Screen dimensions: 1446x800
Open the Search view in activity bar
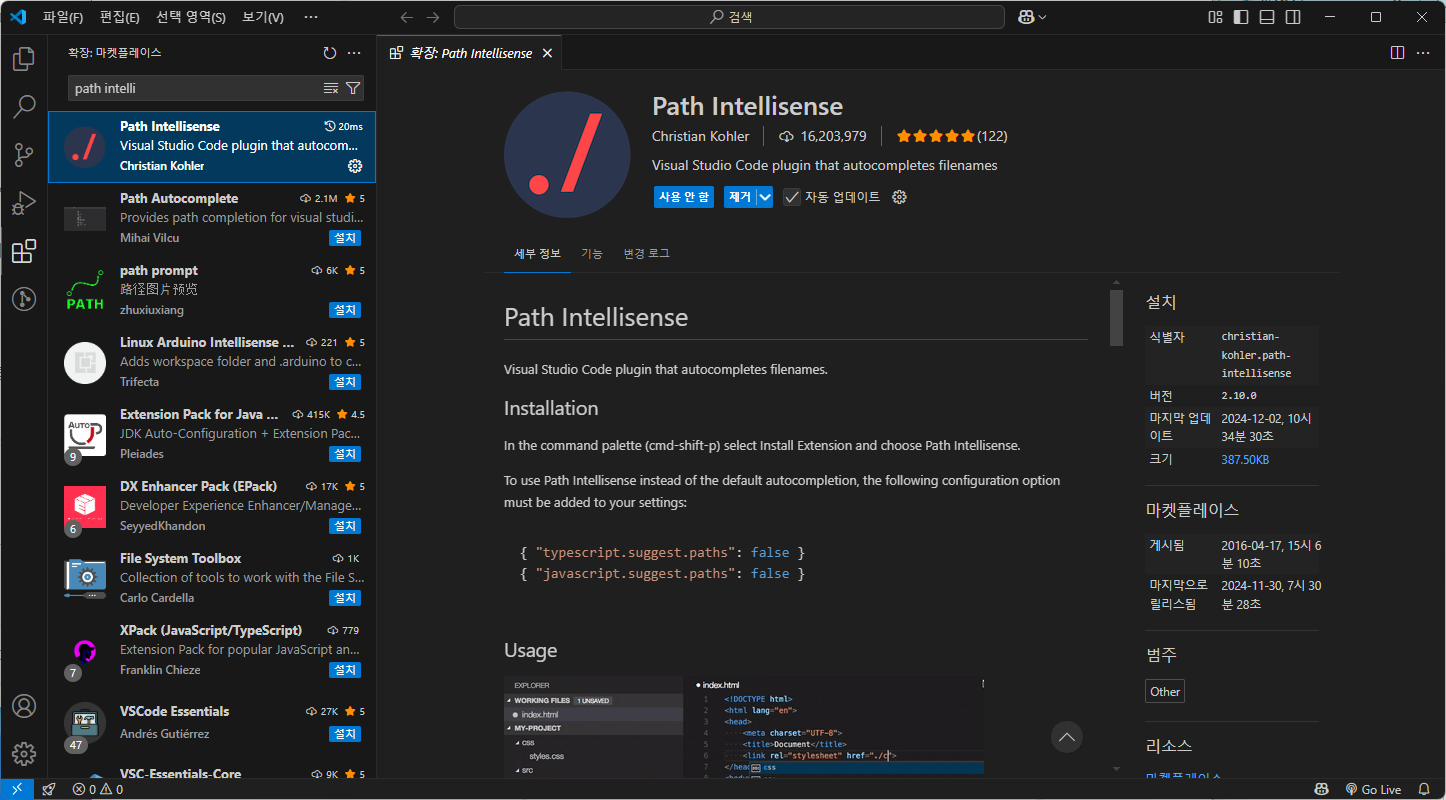(24, 106)
